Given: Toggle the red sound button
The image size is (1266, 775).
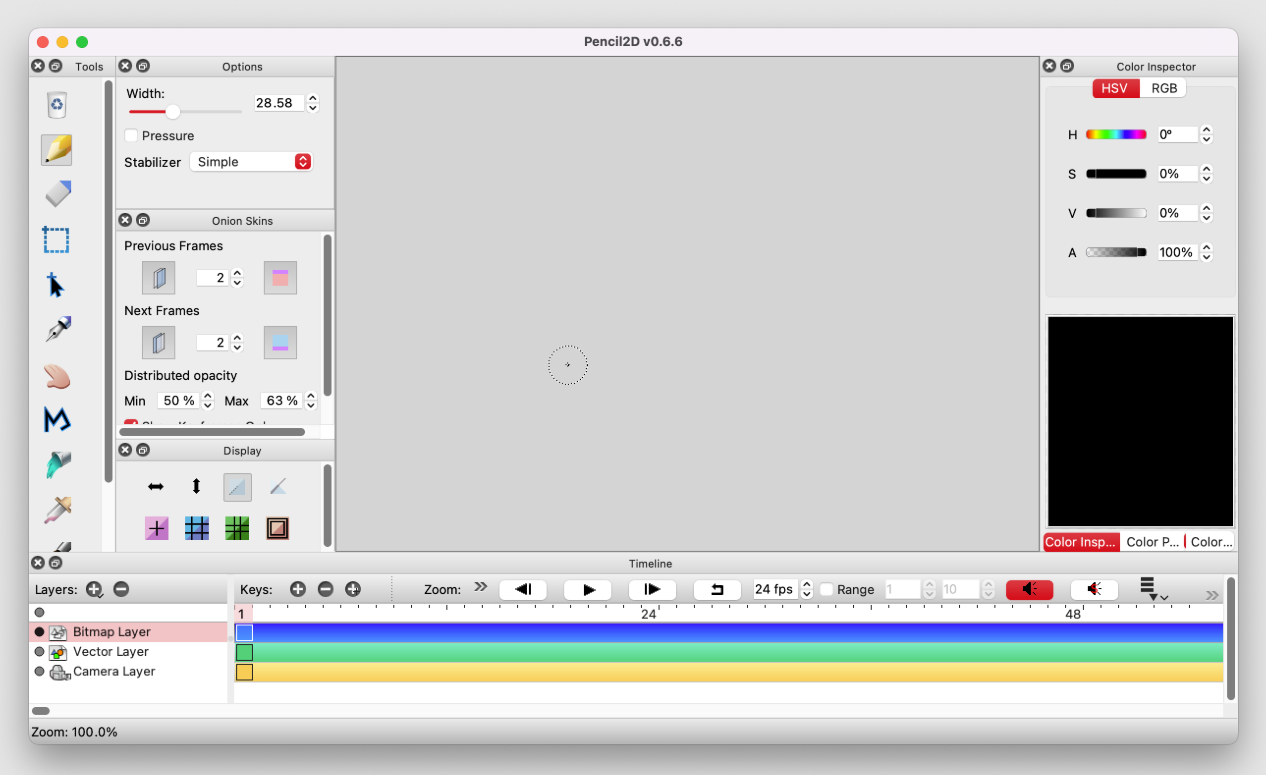Looking at the screenshot, I should coord(1030,590).
